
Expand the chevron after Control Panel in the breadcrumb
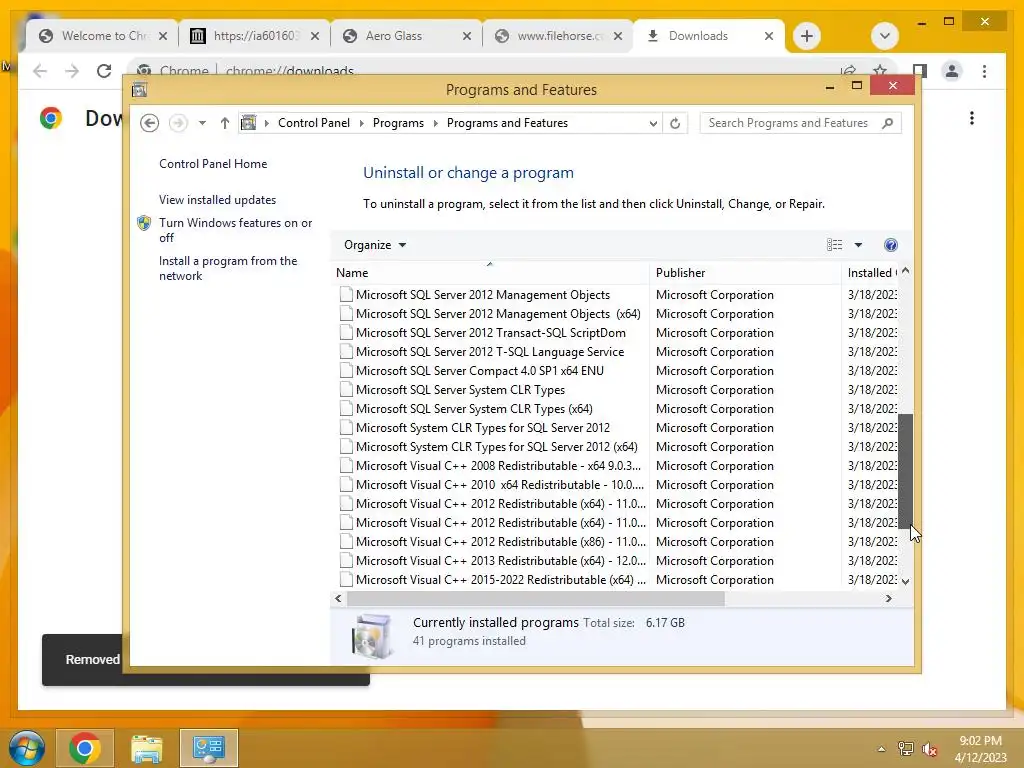click(x=362, y=123)
